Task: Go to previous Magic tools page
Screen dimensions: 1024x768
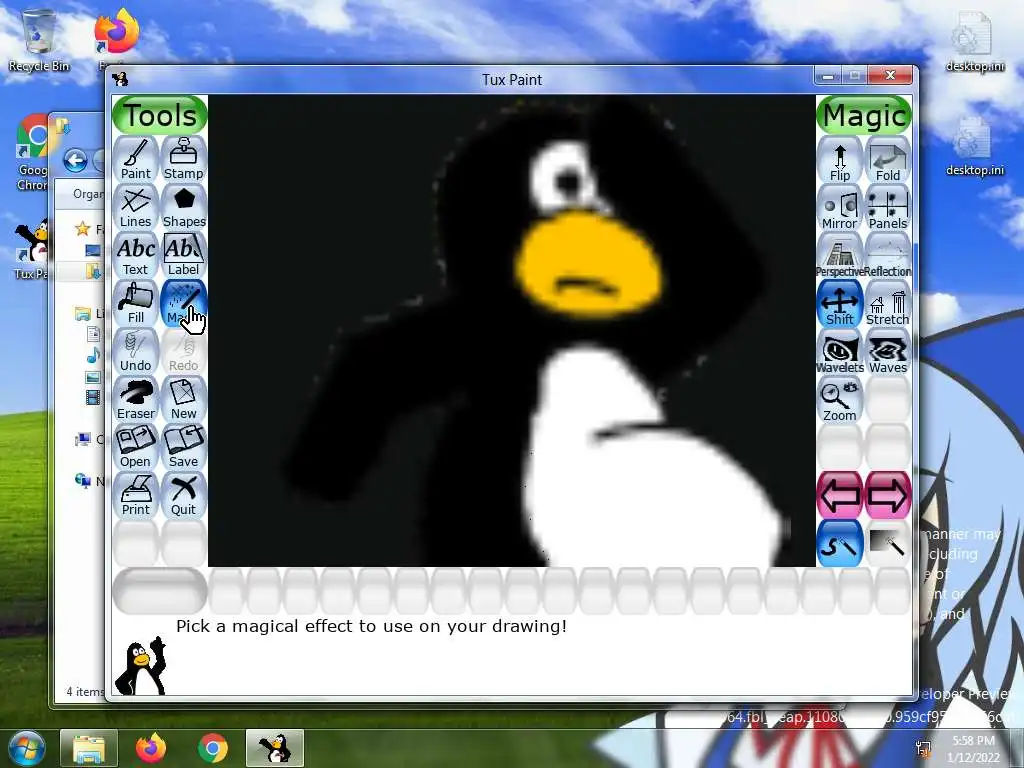Action: pyautogui.click(x=840, y=495)
